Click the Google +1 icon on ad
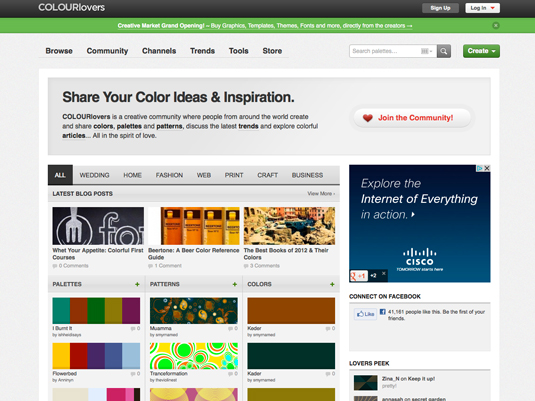Viewport: 535px width, 401px height. coord(359,276)
